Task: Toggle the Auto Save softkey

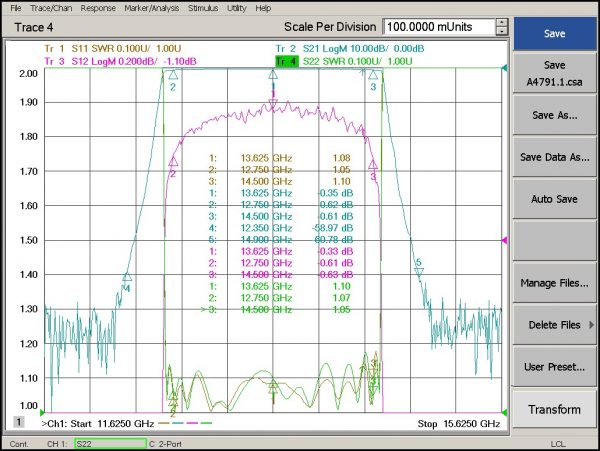Action: pos(554,199)
